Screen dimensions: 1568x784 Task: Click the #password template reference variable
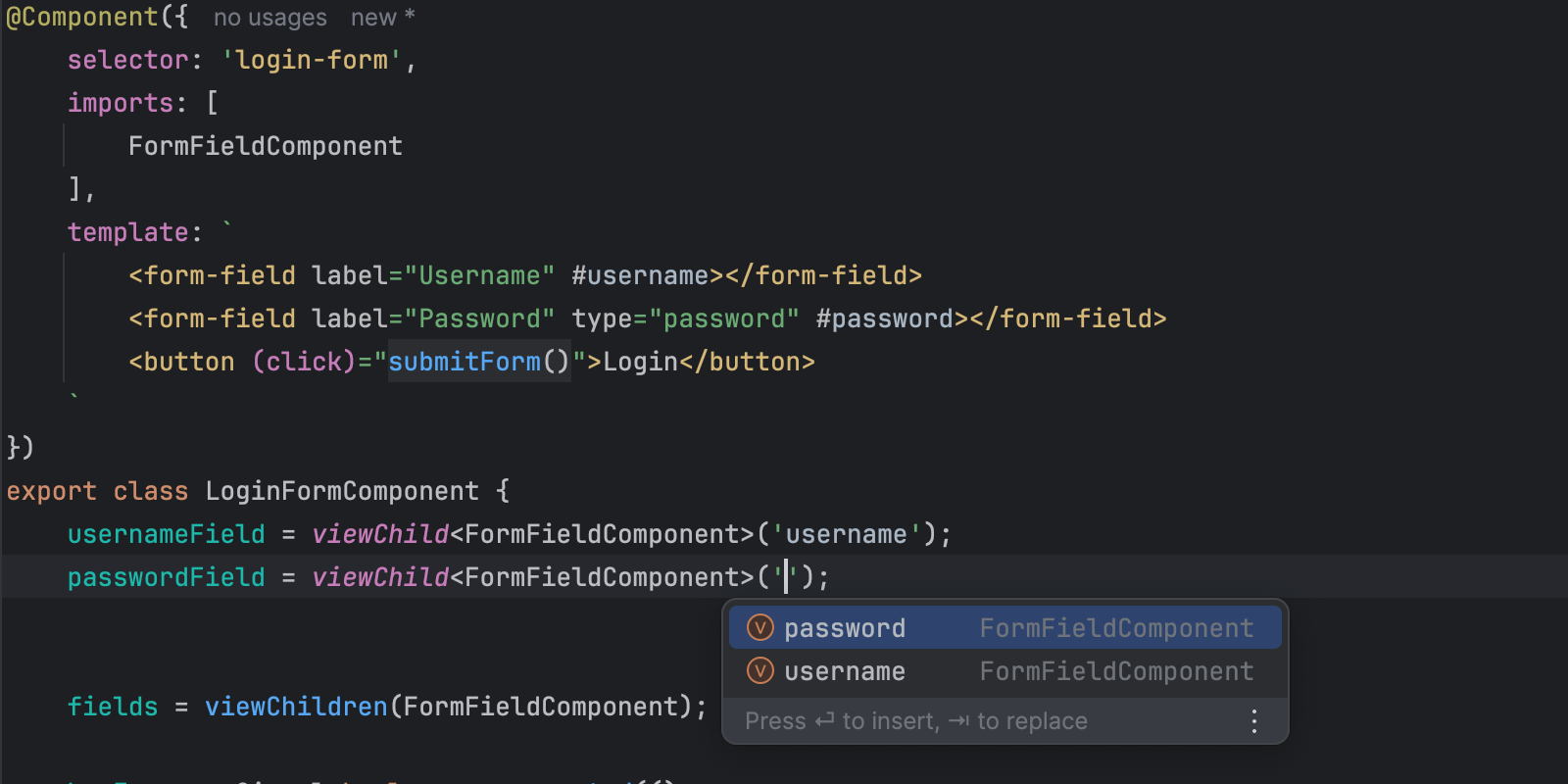click(885, 318)
